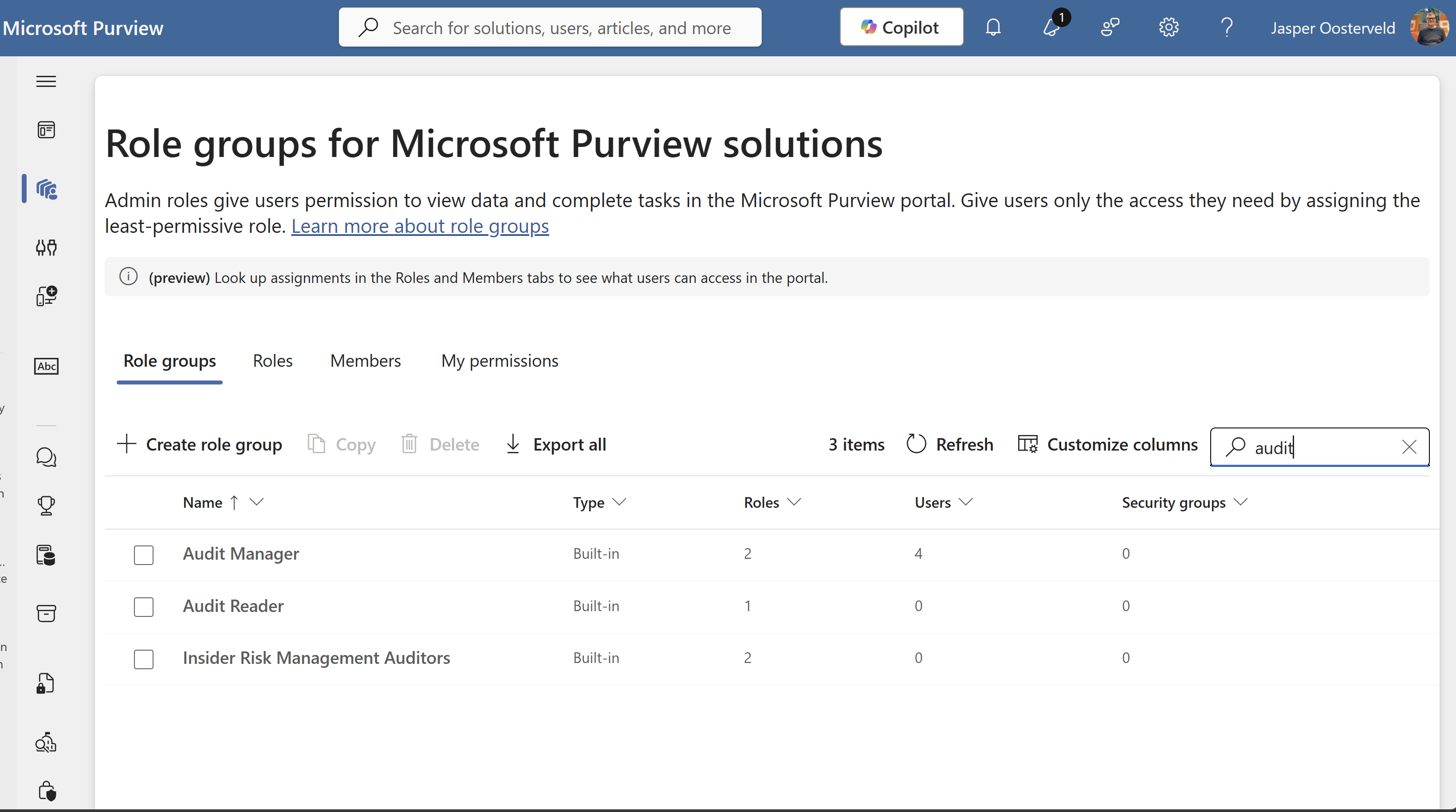The width and height of the screenshot is (1456, 812).
Task: Open the people-search-alert sidebar icon
Action: pyautogui.click(x=46, y=742)
